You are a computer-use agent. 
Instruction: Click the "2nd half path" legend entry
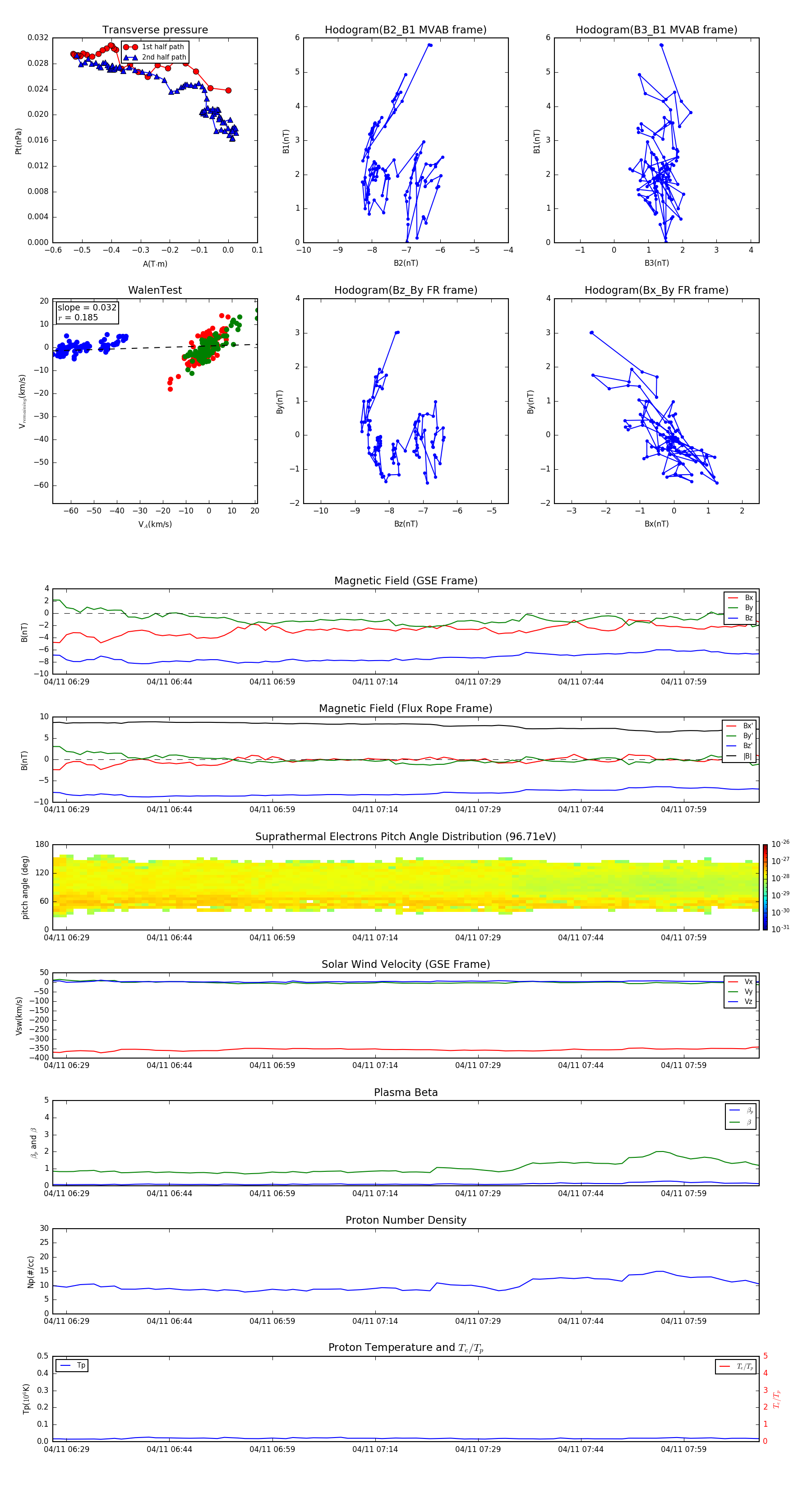click(x=155, y=57)
